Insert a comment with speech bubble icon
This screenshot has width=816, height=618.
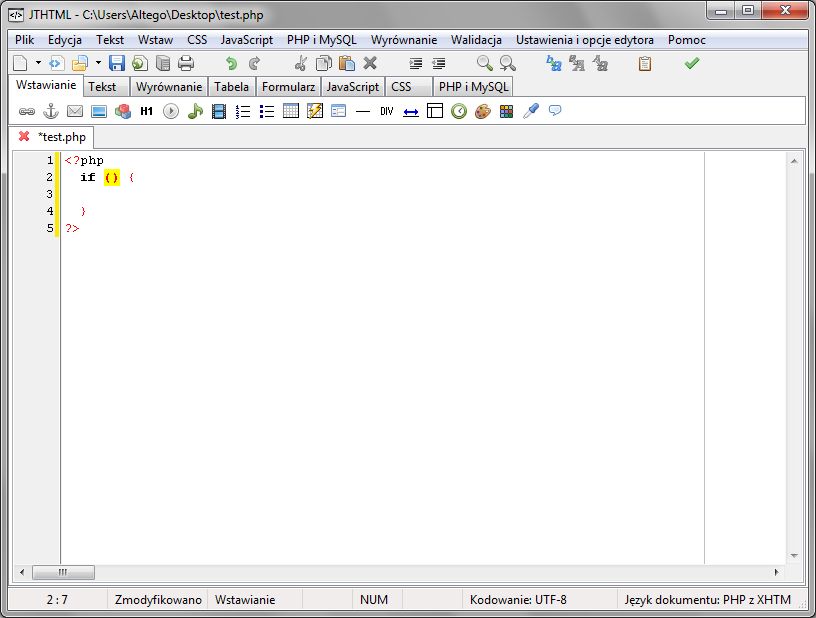click(x=555, y=110)
